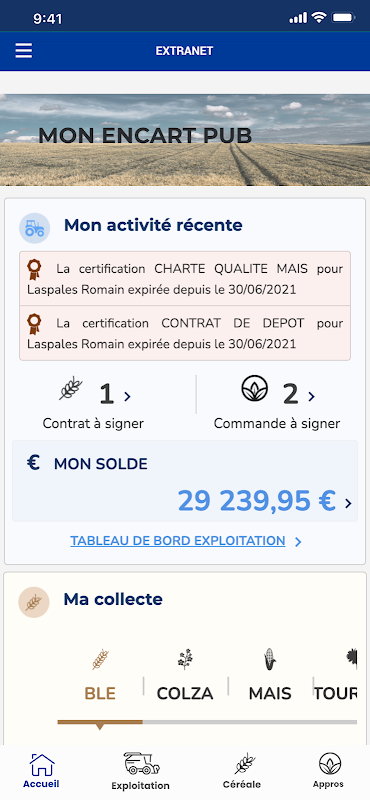Tap the corn icon above MAIS
Viewport: 370px width, 800px height.
click(x=269, y=659)
